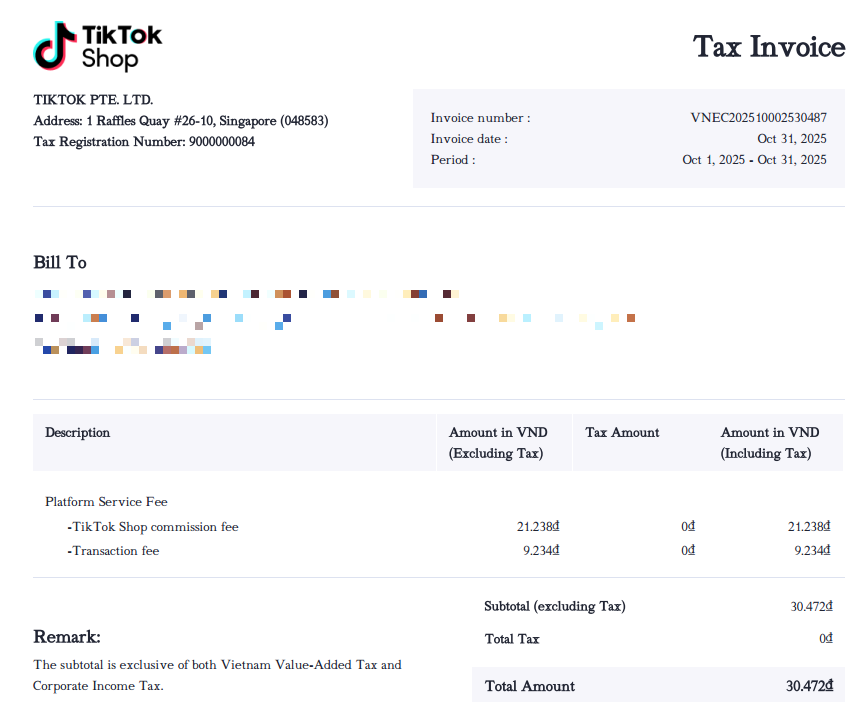Click the Bill To heading

[60, 262]
